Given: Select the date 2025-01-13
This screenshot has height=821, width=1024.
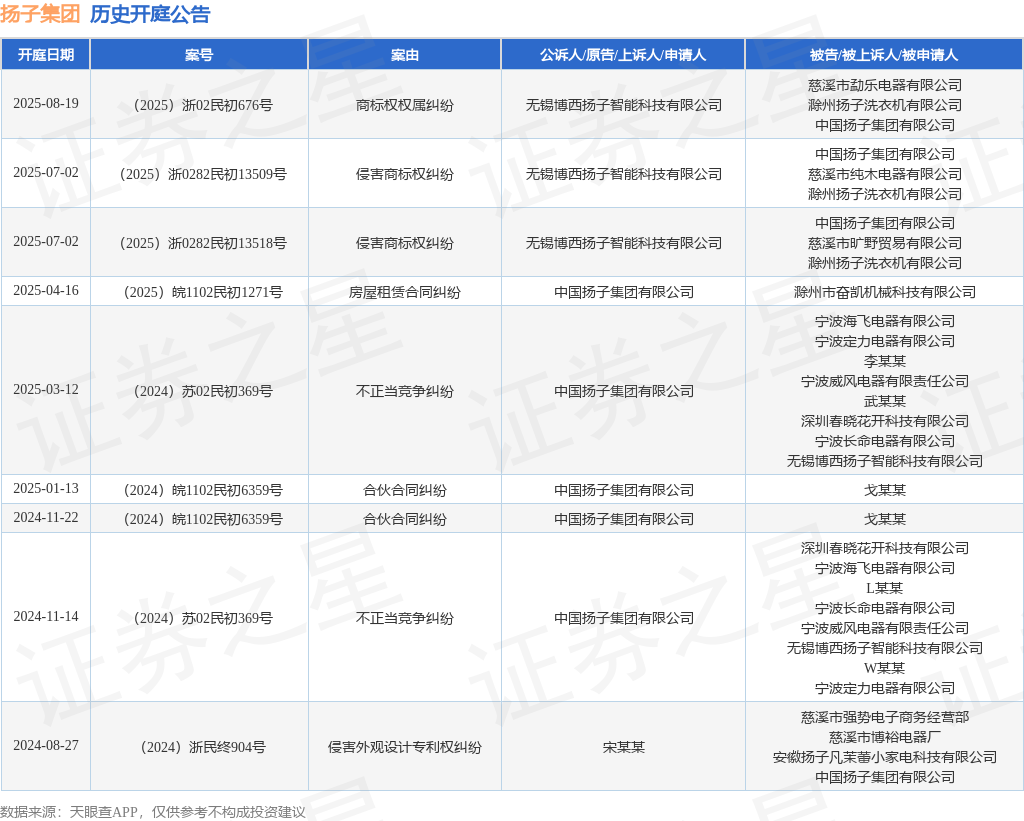Looking at the screenshot, I should coord(46,489).
